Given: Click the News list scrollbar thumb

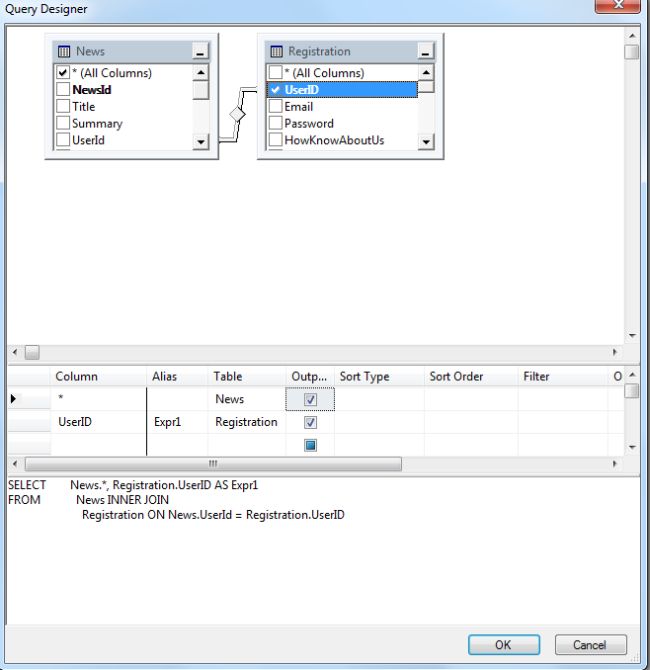Looking at the screenshot, I should pyautogui.click(x=200, y=90).
